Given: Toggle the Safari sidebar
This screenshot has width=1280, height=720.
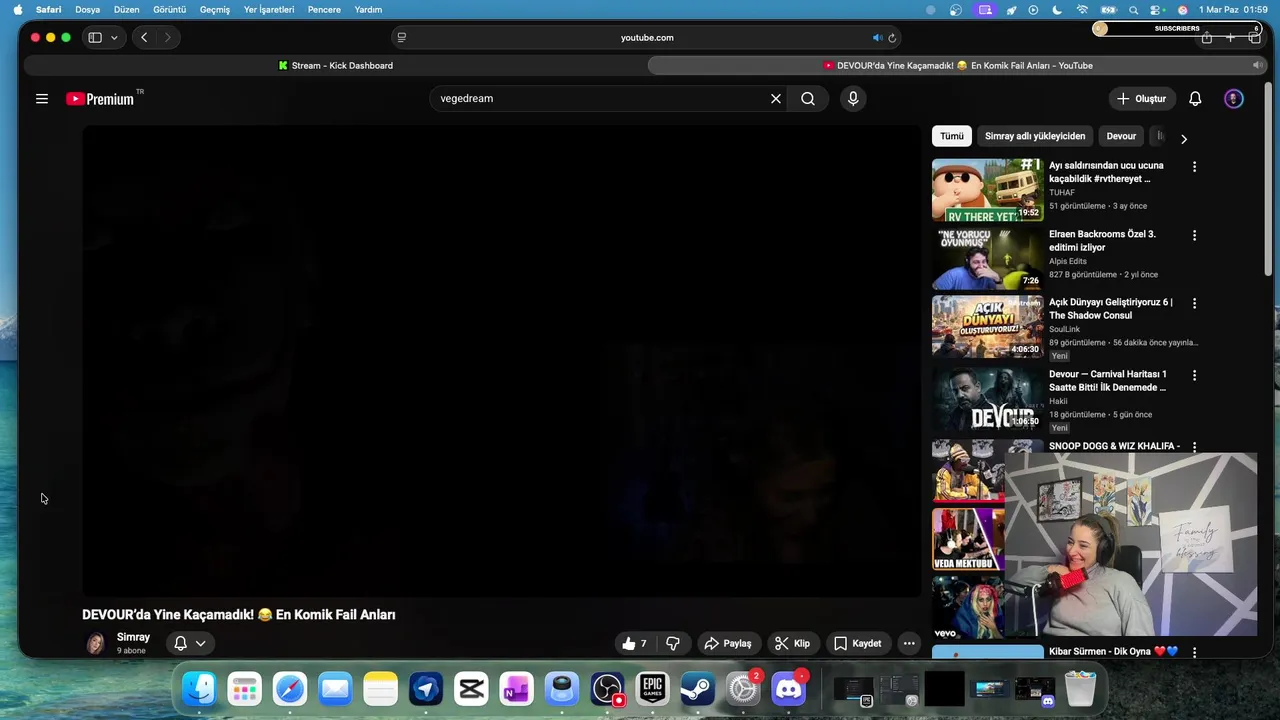Looking at the screenshot, I should coord(95,38).
